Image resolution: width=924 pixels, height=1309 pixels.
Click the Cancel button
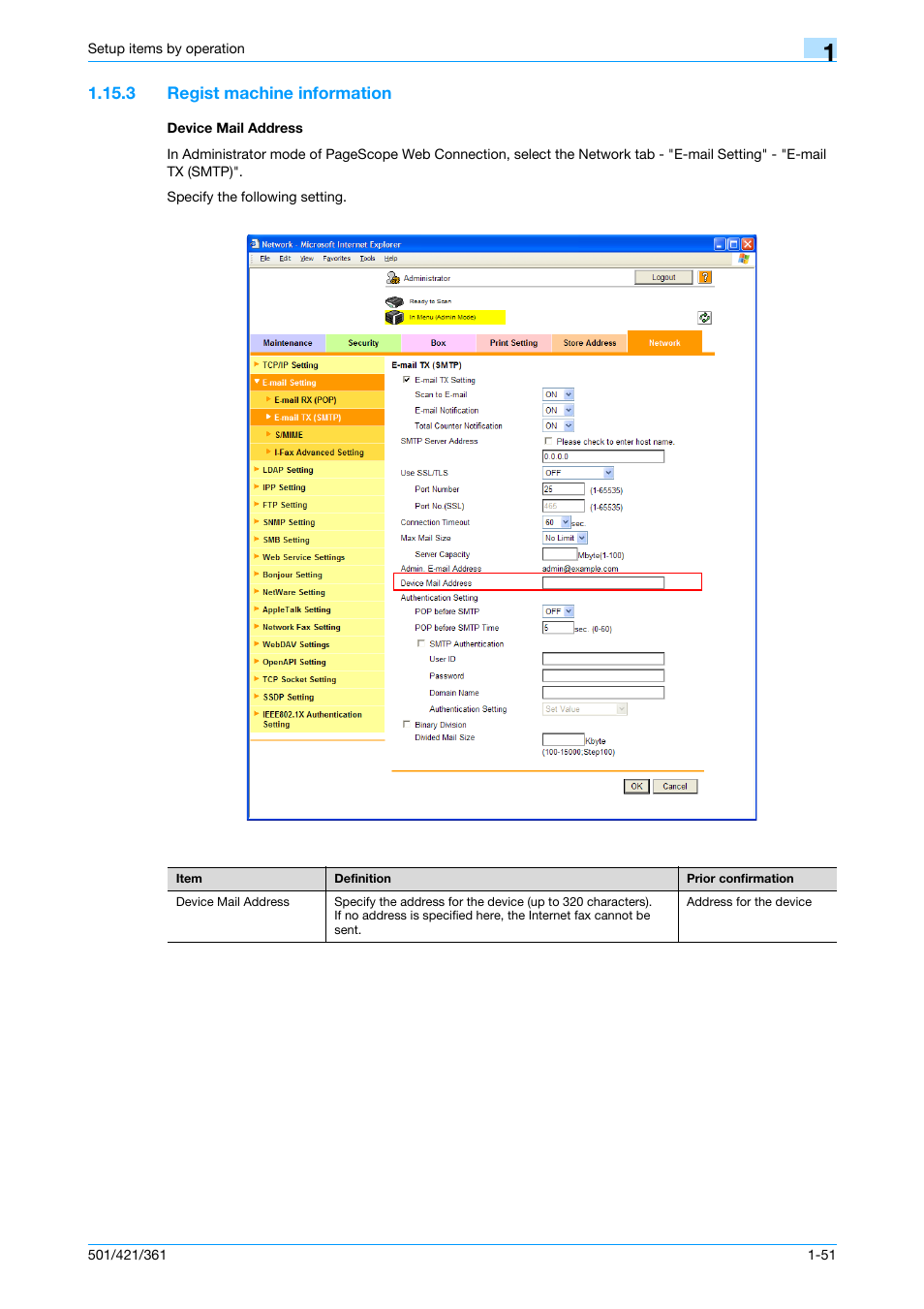click(x=675, y=786)
